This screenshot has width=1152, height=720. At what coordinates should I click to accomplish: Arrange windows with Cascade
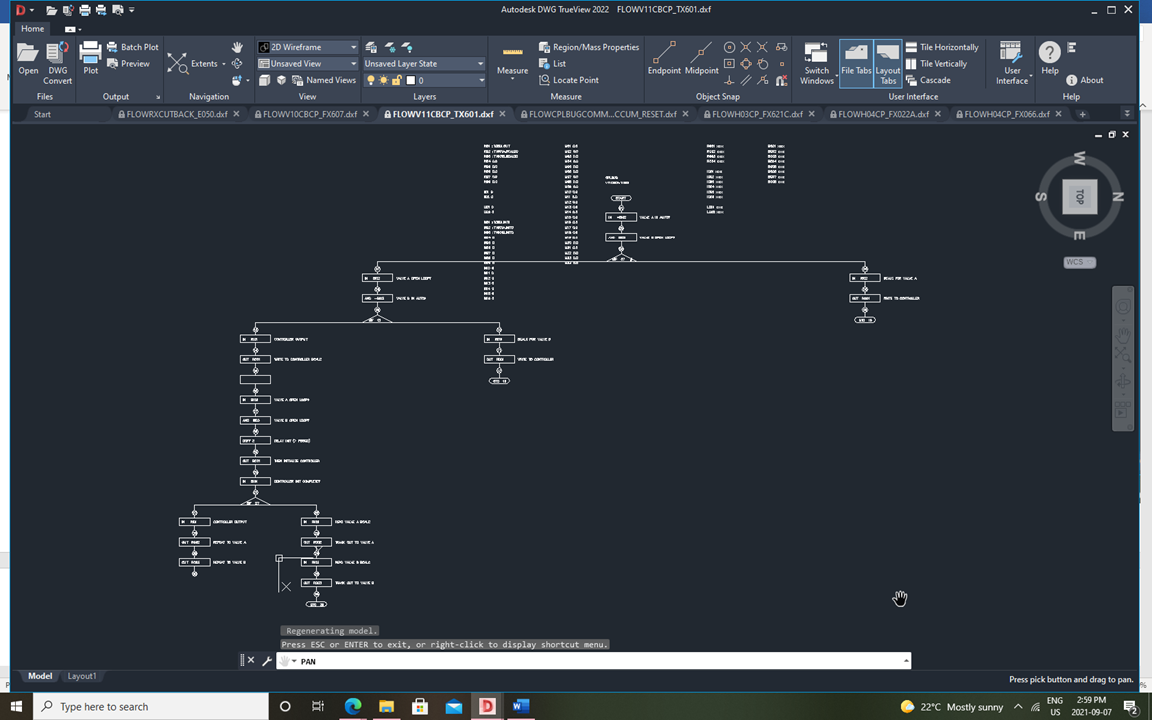click(928, 80)
